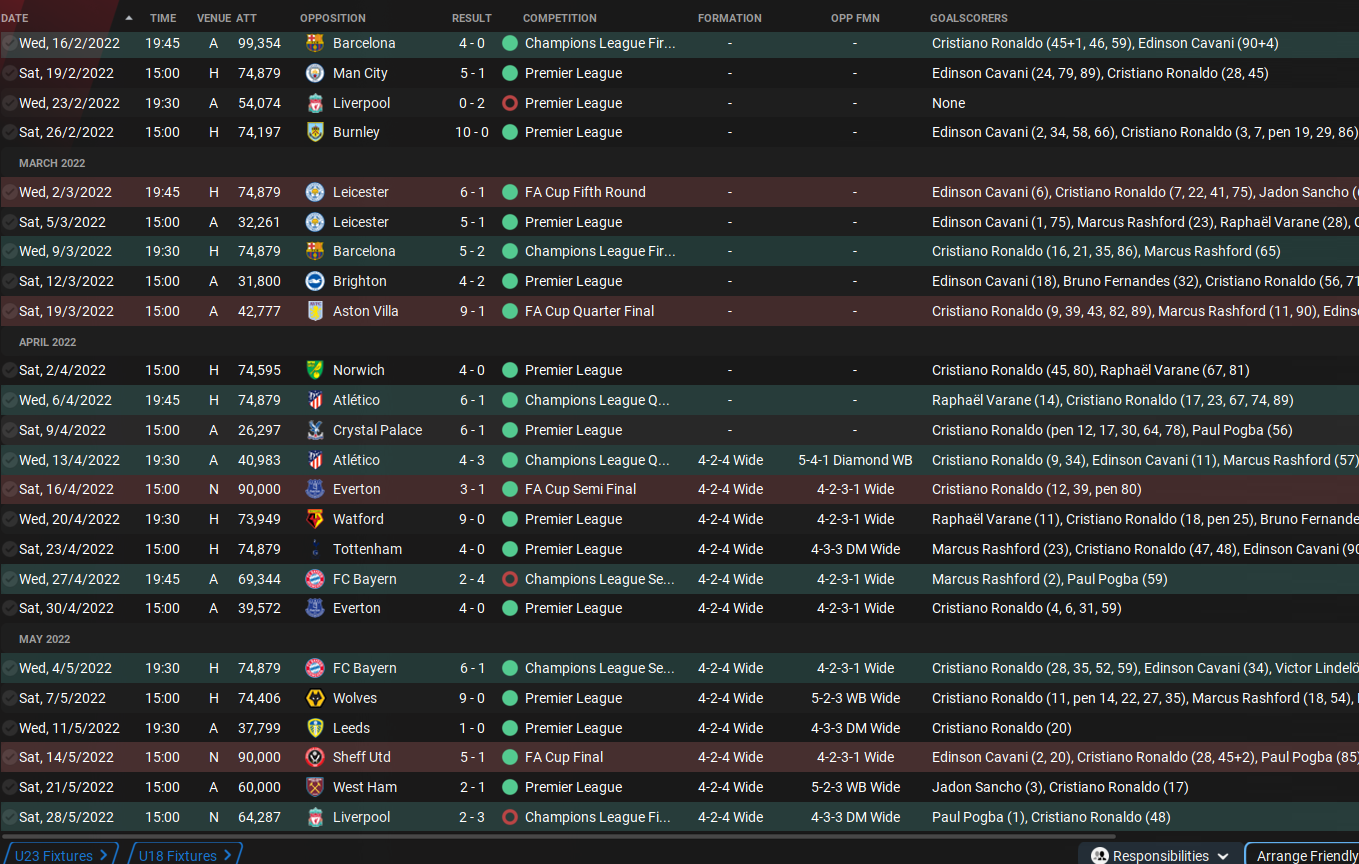
Task: Toggle the checkmark on the 2/4/2022 Norwich row
Action: pyautogui.click(x=9, y=370)
